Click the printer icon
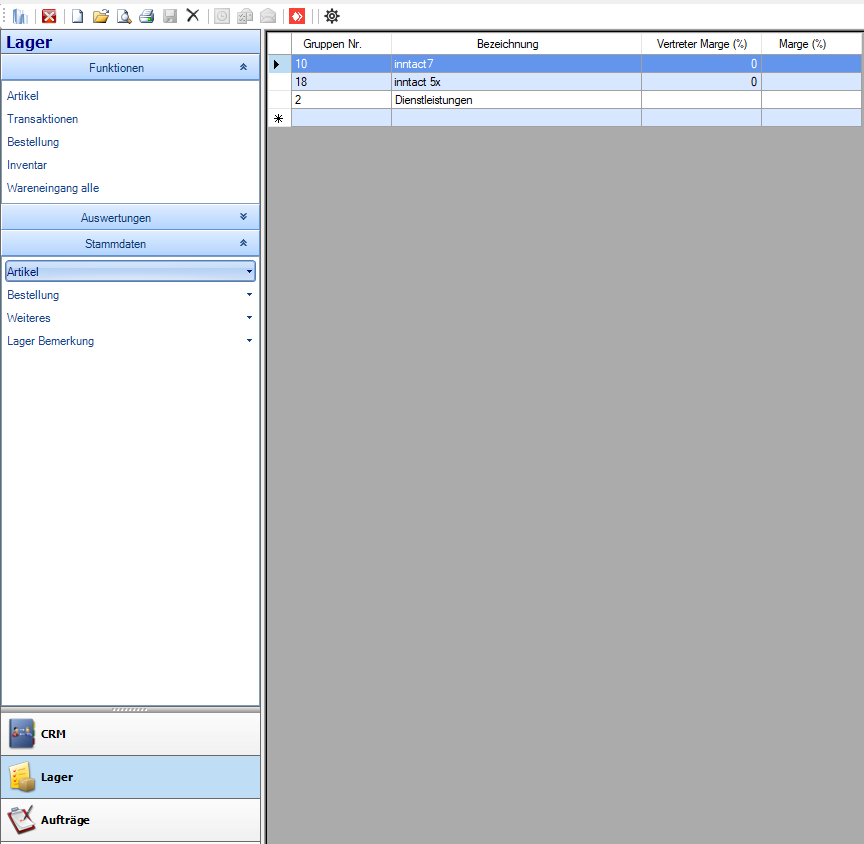Screen dimensions: 864x844 tap(147, 16)
